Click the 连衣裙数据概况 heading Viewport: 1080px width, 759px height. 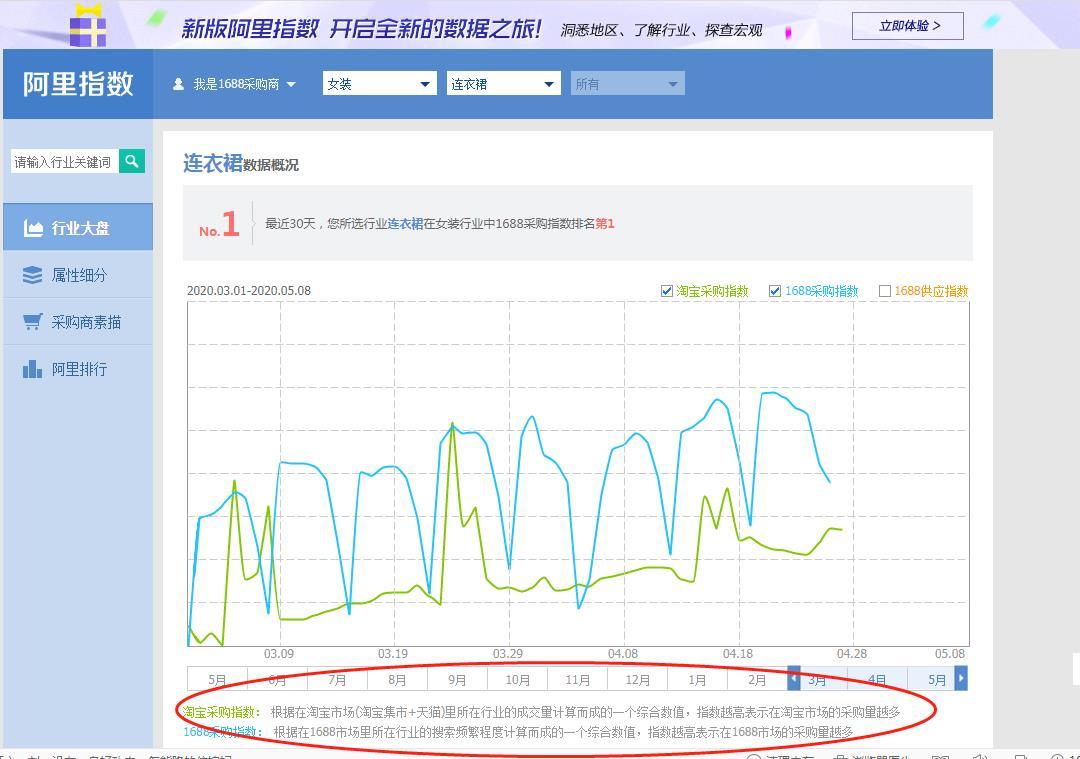point(240,163)
